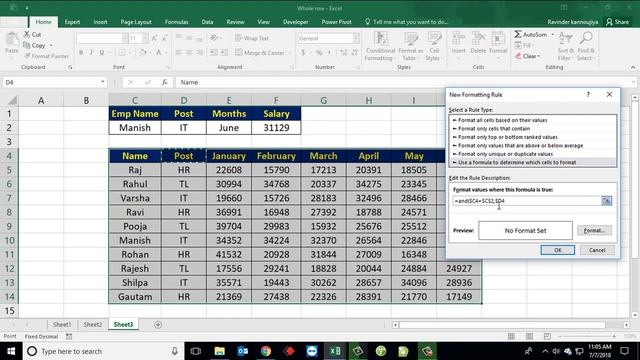The image size is (640, 360).
Task: Open the font name dropdown
Action: 125,38
